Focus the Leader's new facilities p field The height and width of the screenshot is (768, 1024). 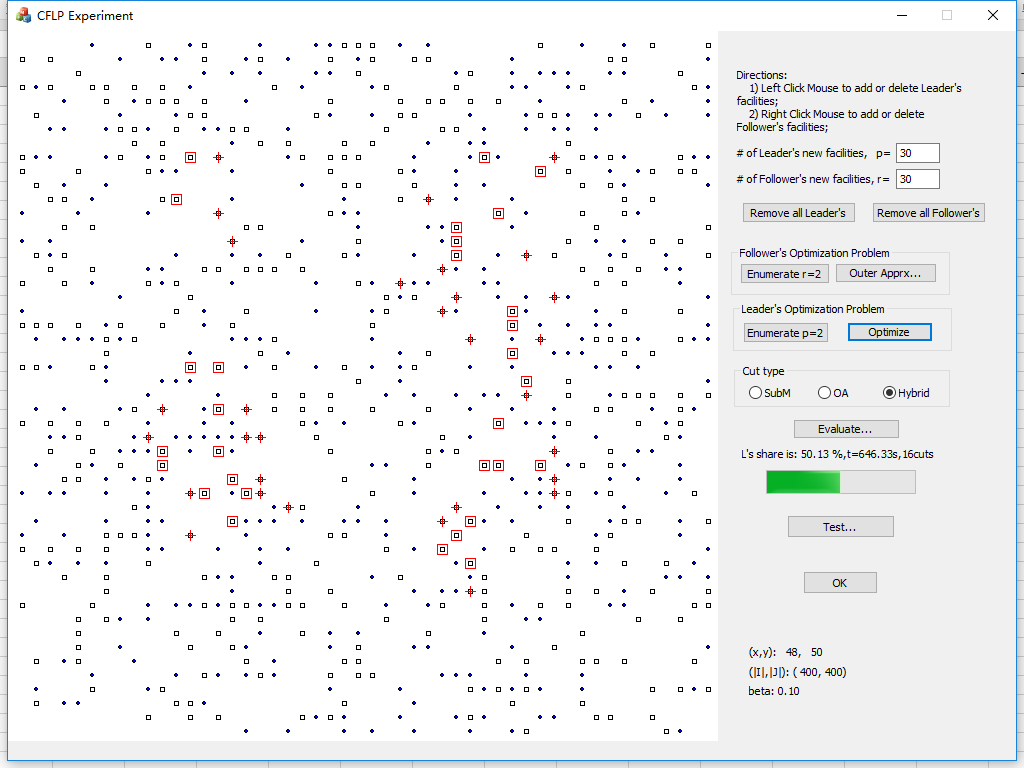[x=917, y=153]
